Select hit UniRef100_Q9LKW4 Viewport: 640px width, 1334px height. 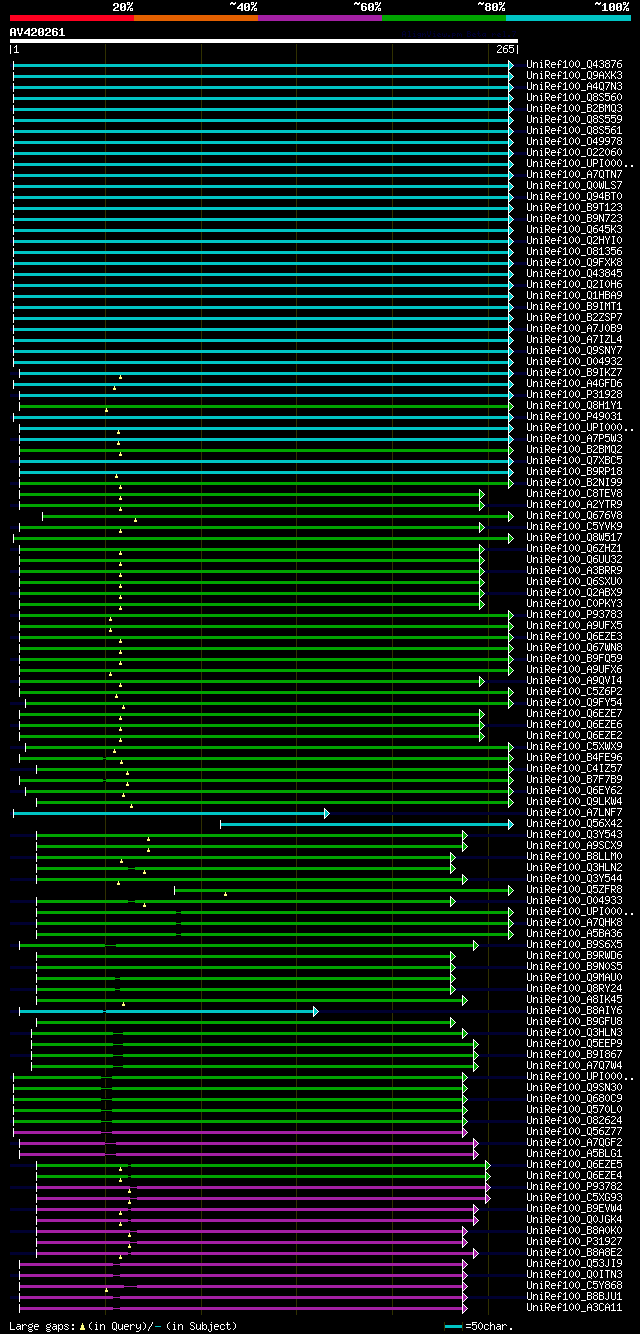click(x=574, y=802)
